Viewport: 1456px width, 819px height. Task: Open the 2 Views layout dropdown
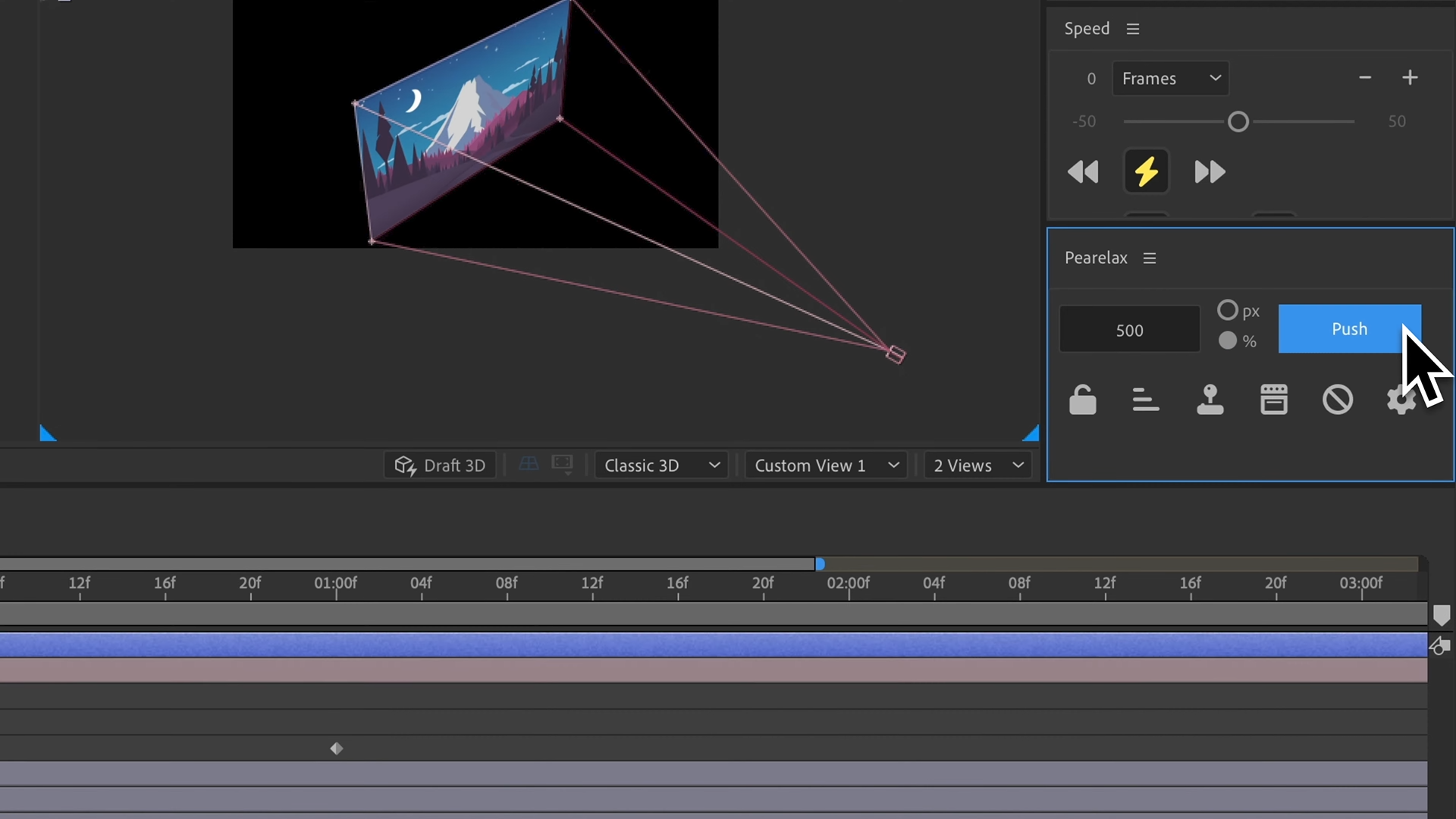coord(977,465)
